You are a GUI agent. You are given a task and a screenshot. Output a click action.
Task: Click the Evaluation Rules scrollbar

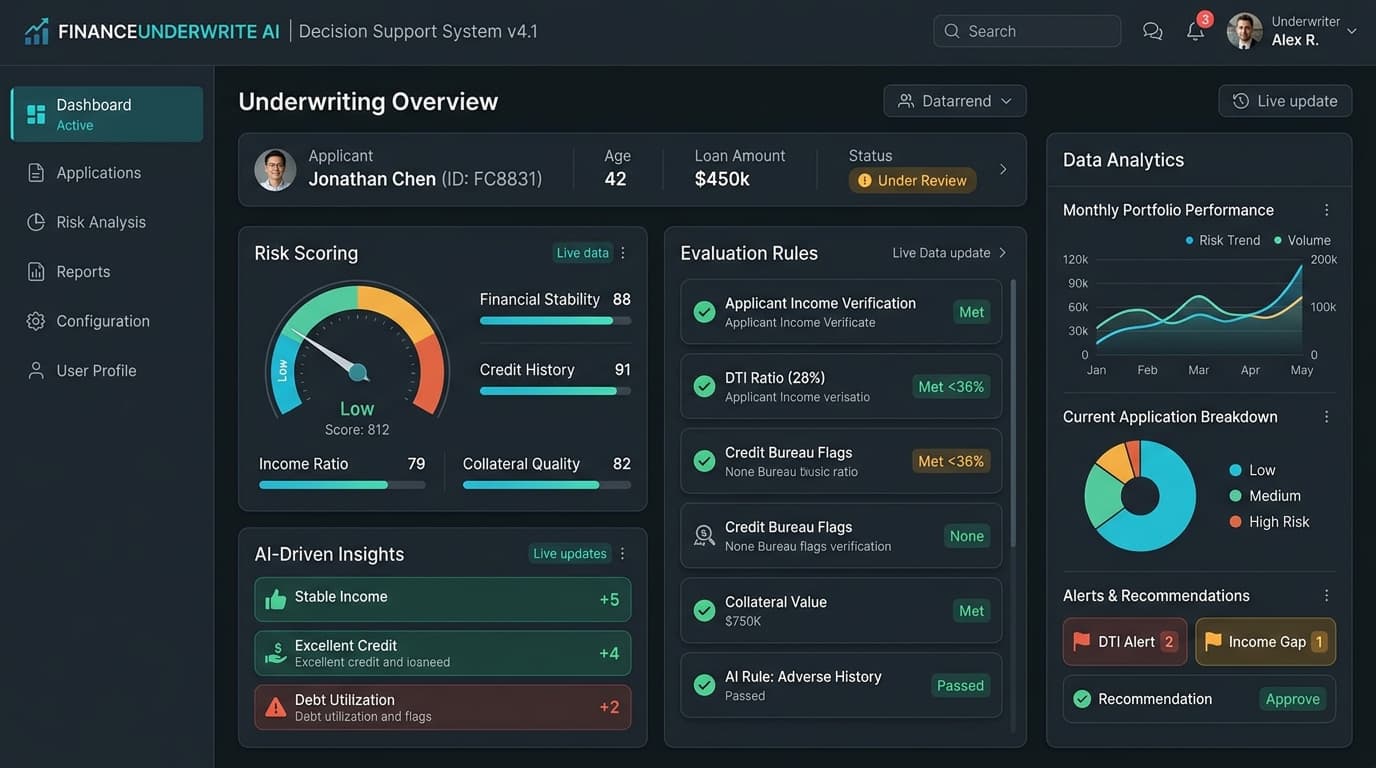click(x=1014, y=413)
